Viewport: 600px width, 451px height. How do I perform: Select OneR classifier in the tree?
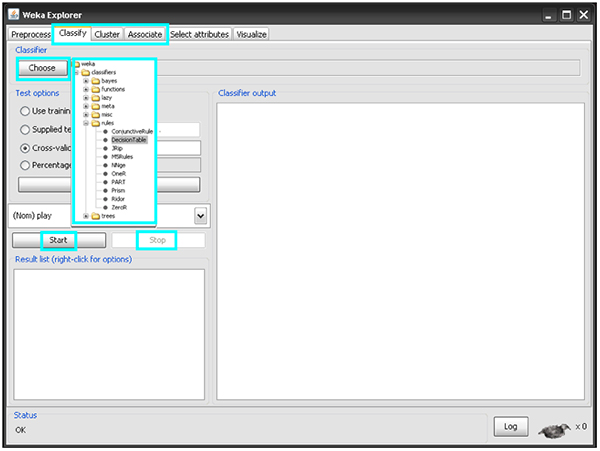pos(118,174)
